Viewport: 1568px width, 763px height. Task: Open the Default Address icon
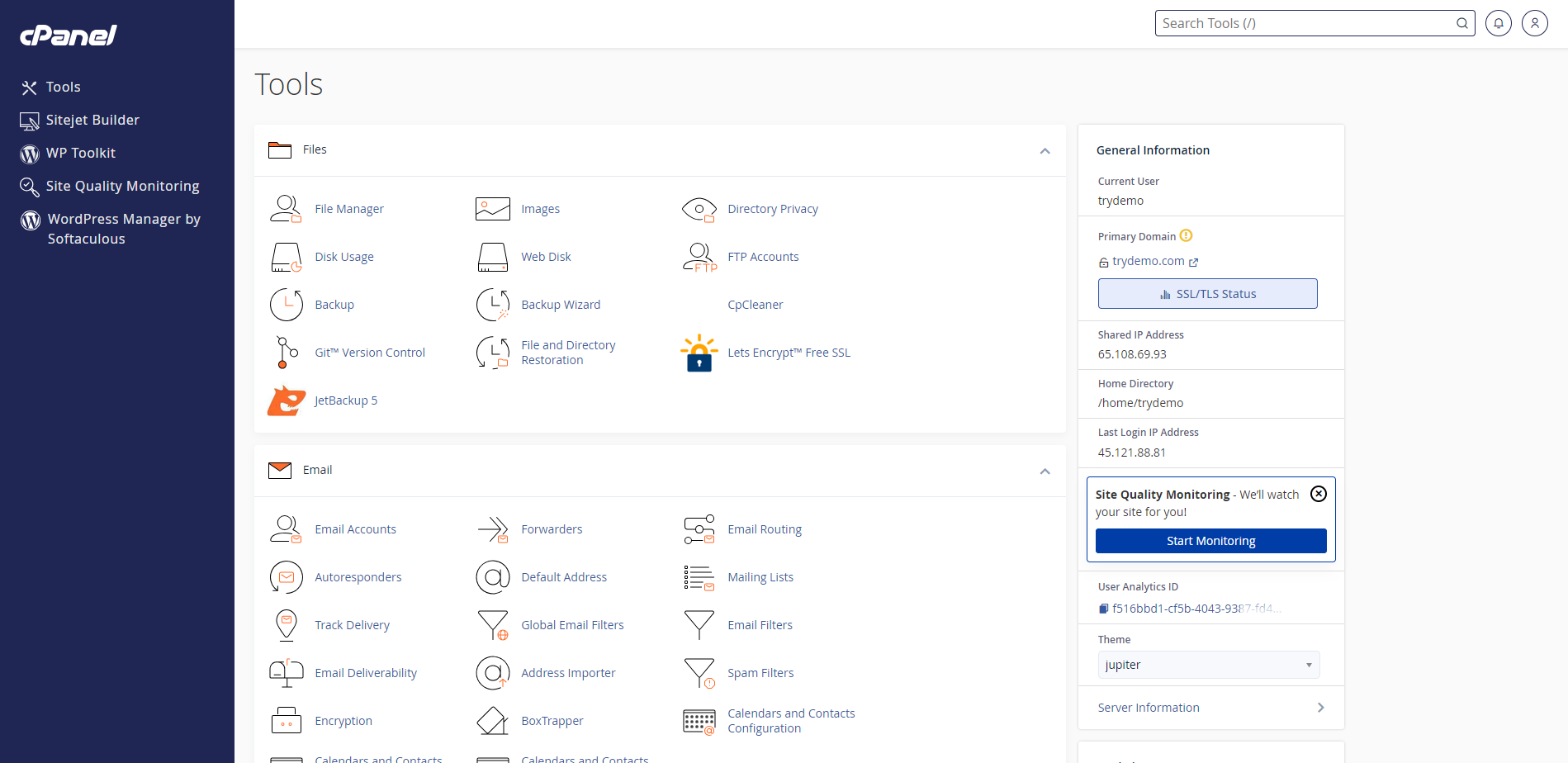pyautogui.click(x=492, y=577)
